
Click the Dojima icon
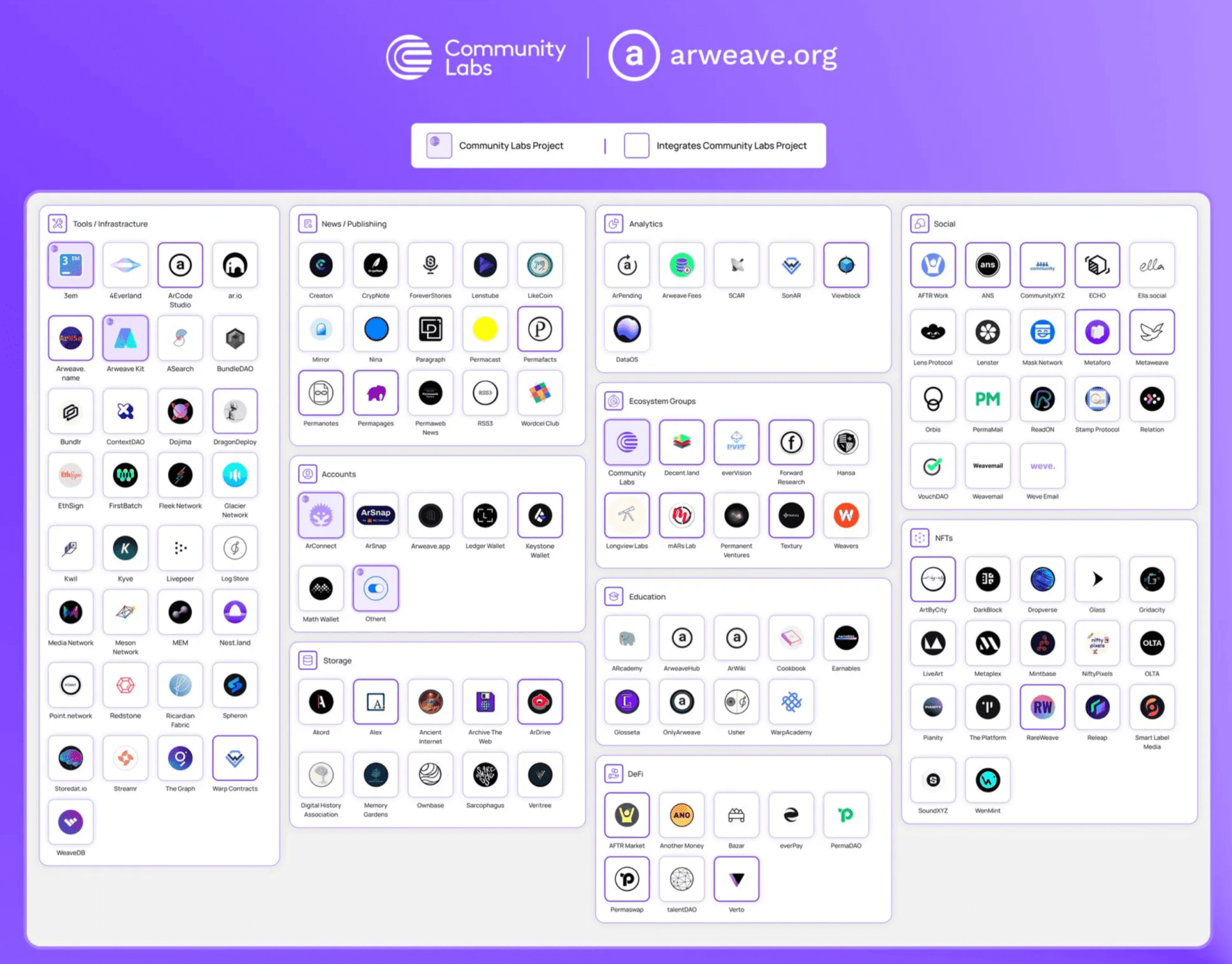tap(180, 411)
